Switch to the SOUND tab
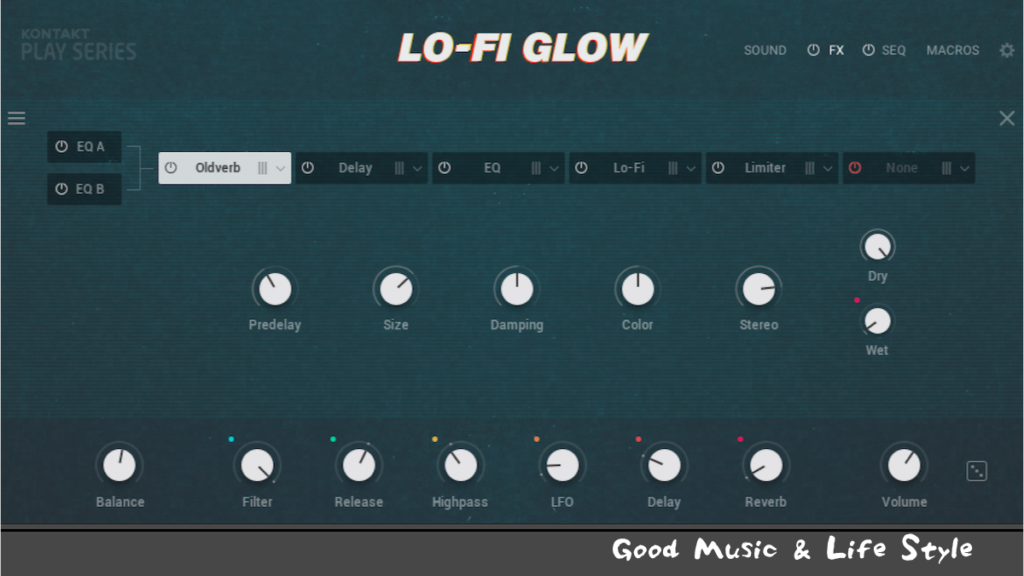 tap(765, 50)
